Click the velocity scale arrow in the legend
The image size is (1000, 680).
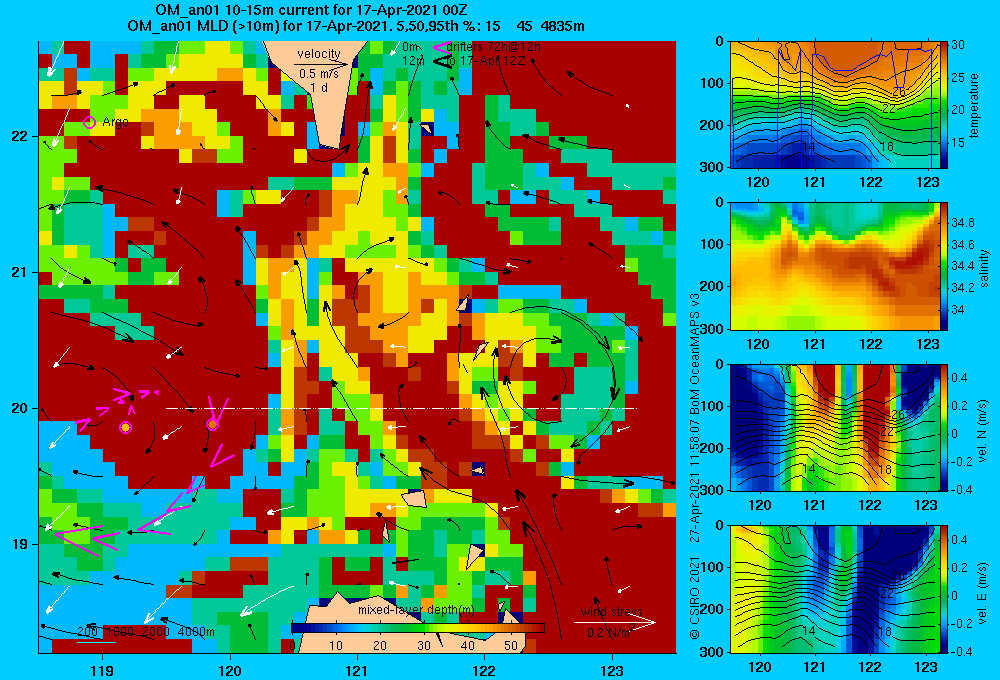point(321,64)
